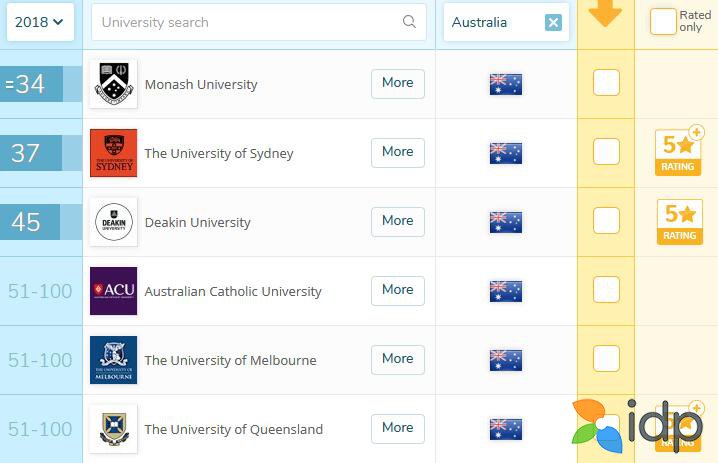Open The University of Melbourne link
Screen dimensions: 718x463
pyautogui.click(x=230, y=360)
